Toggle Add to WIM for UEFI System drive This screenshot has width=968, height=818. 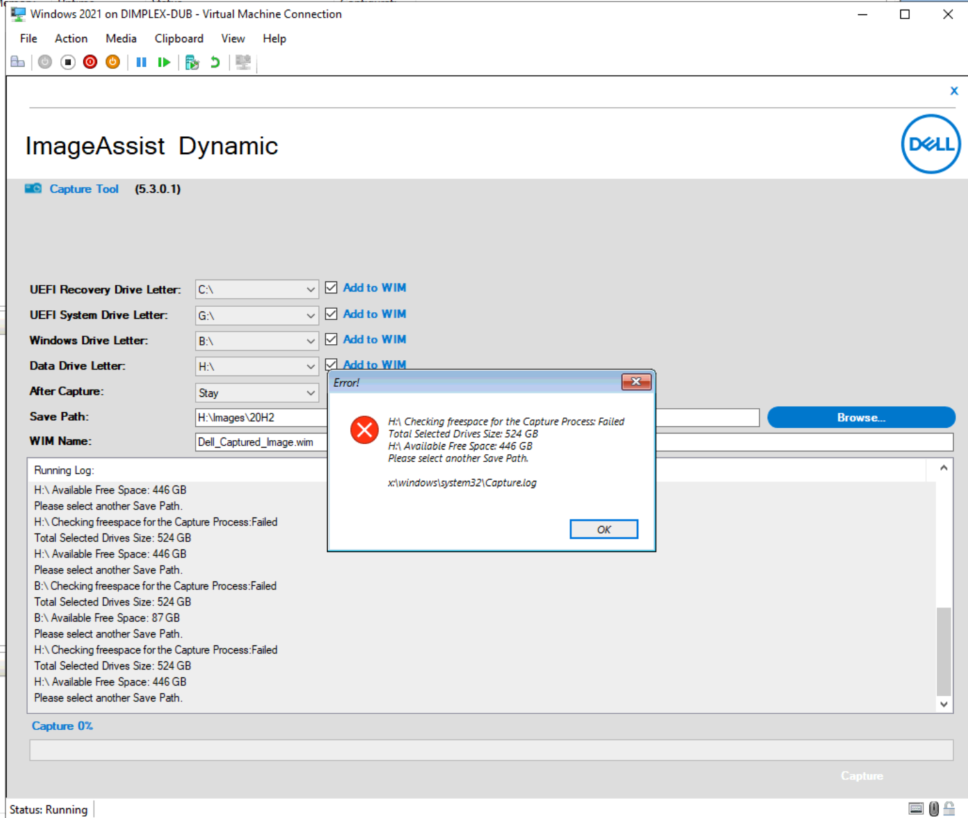[332, 314]
